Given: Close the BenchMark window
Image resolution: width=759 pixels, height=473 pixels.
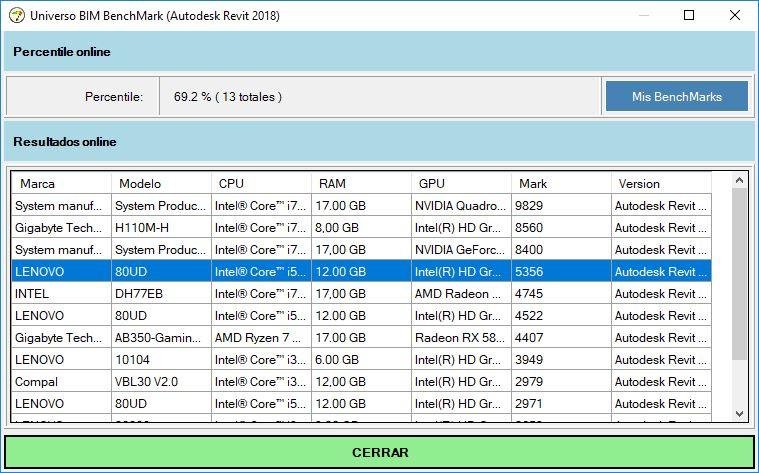Looking at the screenshot, I should [735, 15].
